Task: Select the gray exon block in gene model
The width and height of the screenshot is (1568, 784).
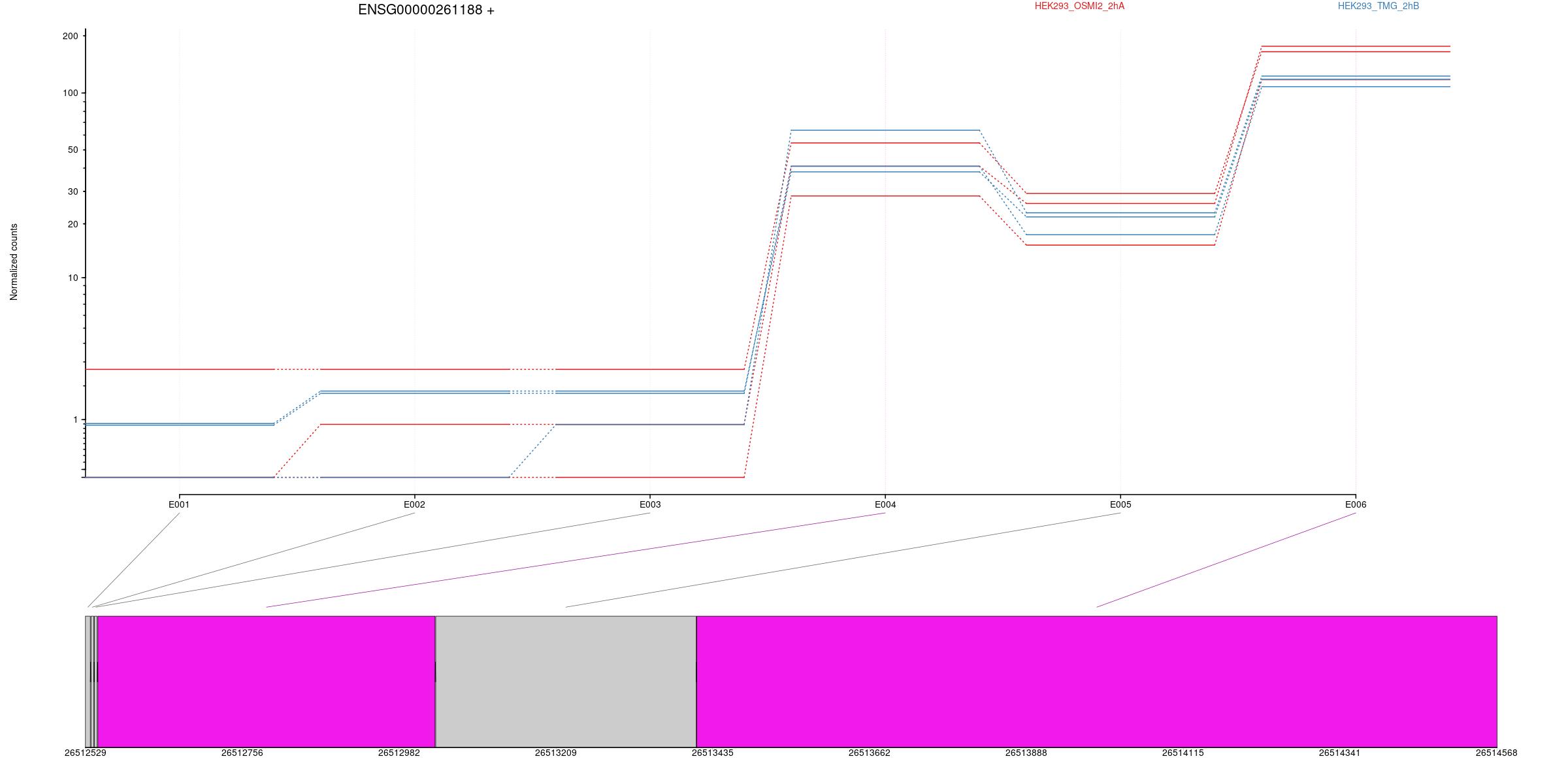Action: pos(566,681)
